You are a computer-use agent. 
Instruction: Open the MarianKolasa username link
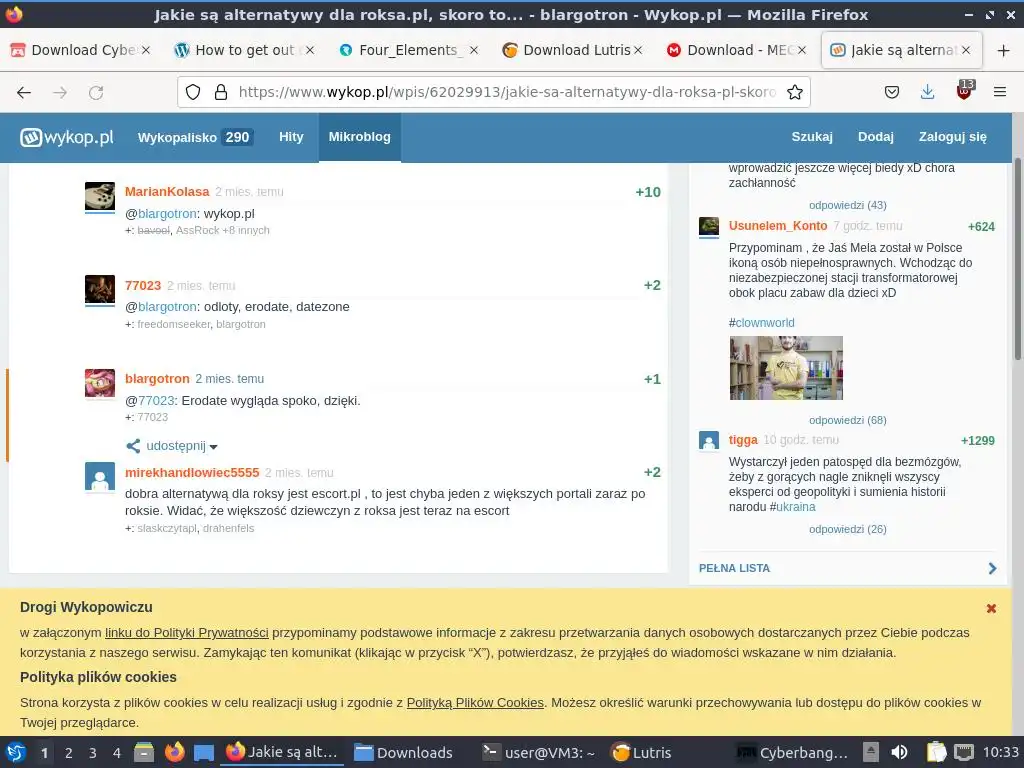coord(167,191)
